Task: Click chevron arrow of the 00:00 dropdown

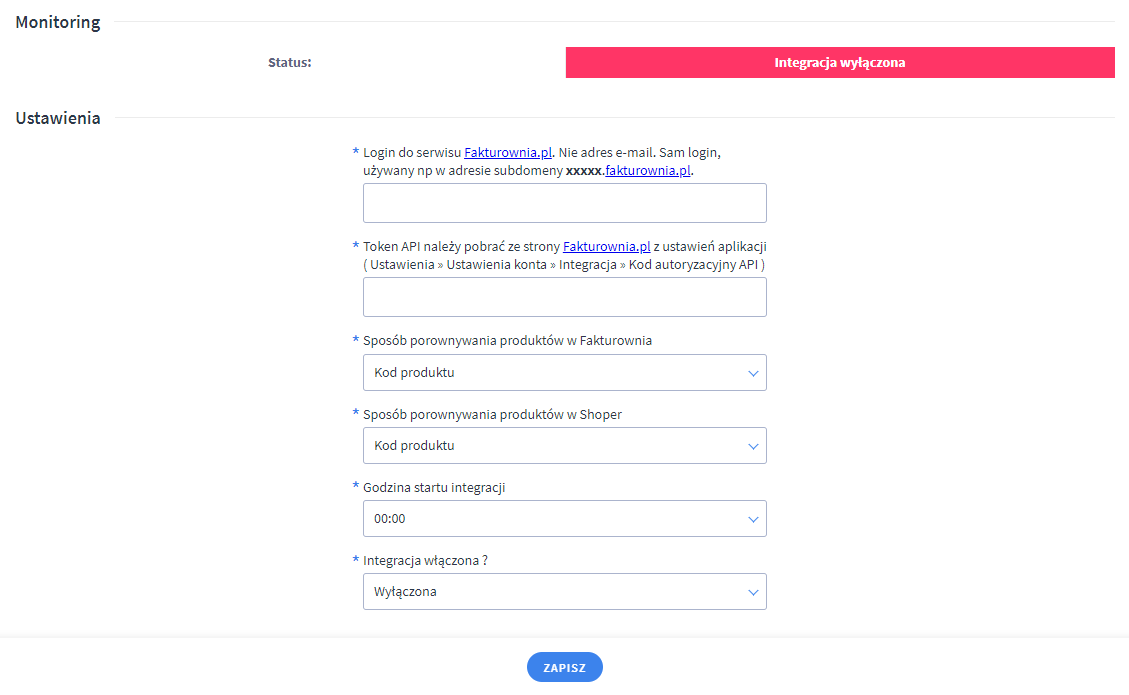Action: pyautogui.click(x=754, y=519)
